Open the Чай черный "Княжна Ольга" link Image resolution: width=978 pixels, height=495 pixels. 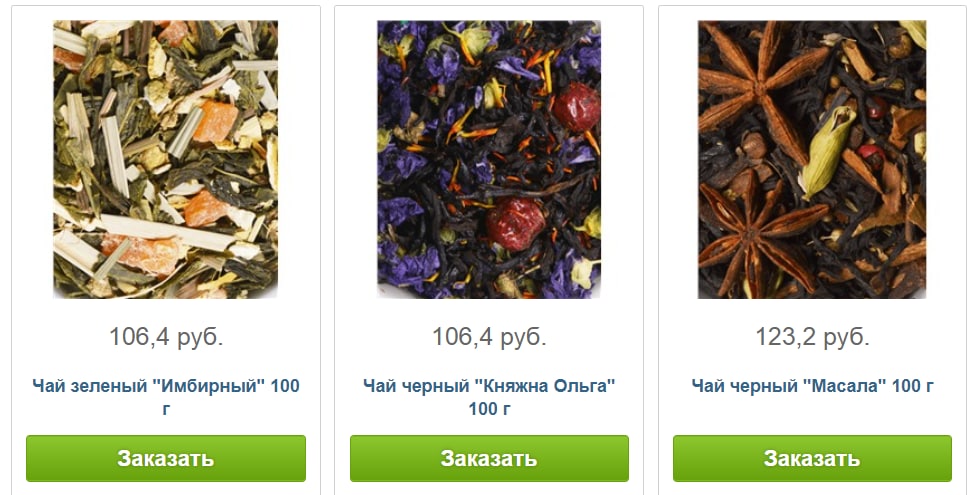pos(489,397)
